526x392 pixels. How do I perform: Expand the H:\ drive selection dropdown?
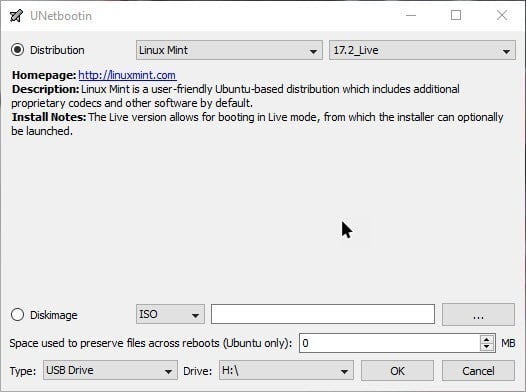[x=286, y=370]
